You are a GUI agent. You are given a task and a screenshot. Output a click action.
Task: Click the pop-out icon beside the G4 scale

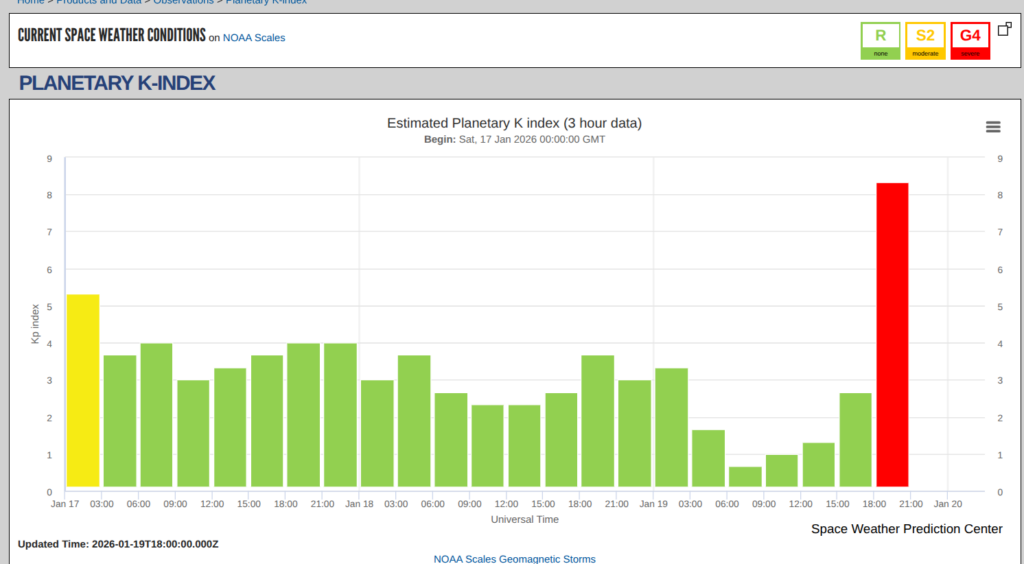1002,30
